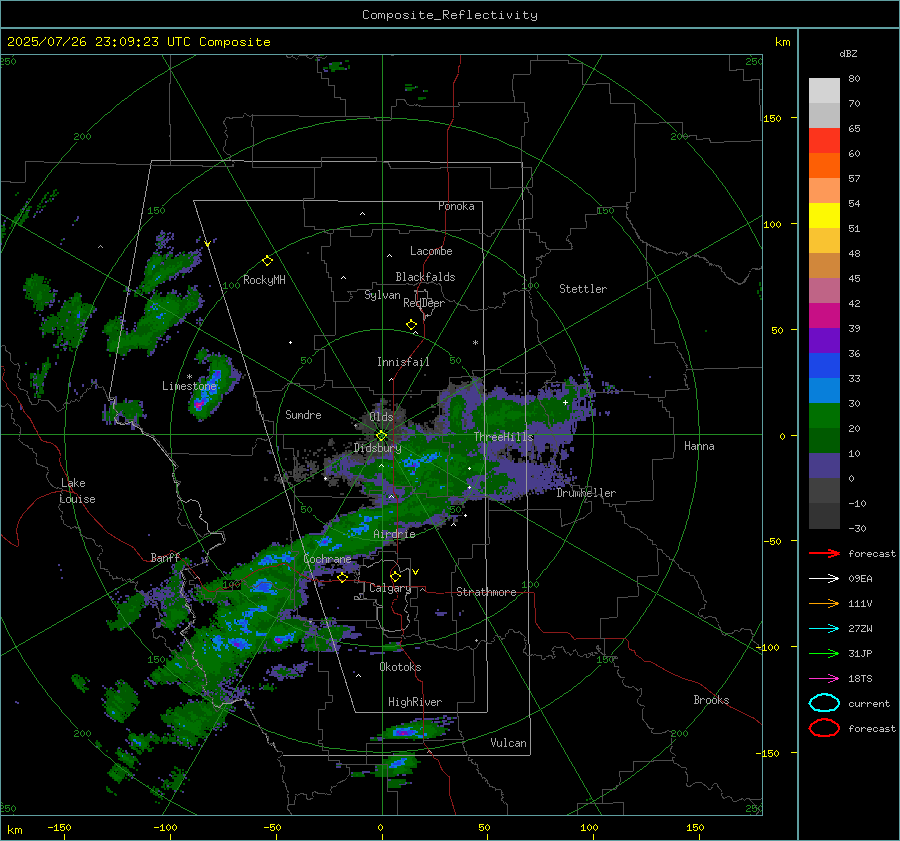900x841 pixels.
Task: Click the dBZ legend heading
Action: click(848, 53)
